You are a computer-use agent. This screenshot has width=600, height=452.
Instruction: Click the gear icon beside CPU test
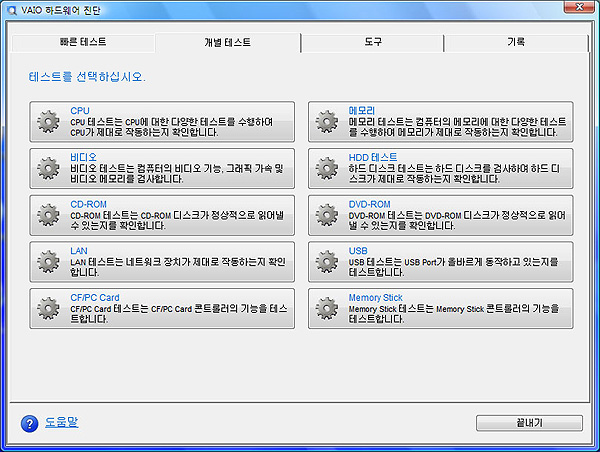[x=48, y=122]
